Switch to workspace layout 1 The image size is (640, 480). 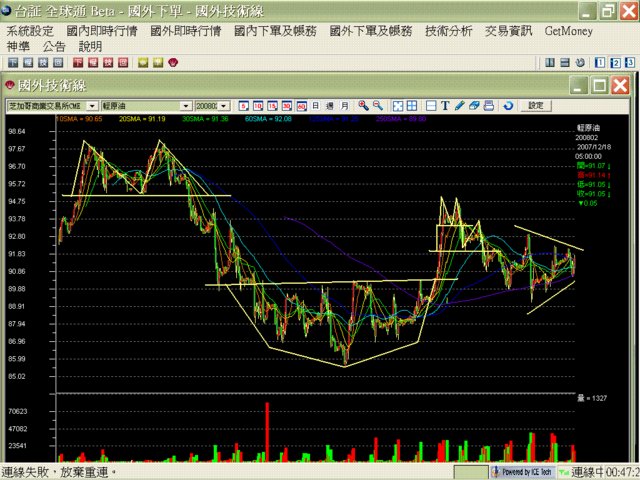click(600, 62)
